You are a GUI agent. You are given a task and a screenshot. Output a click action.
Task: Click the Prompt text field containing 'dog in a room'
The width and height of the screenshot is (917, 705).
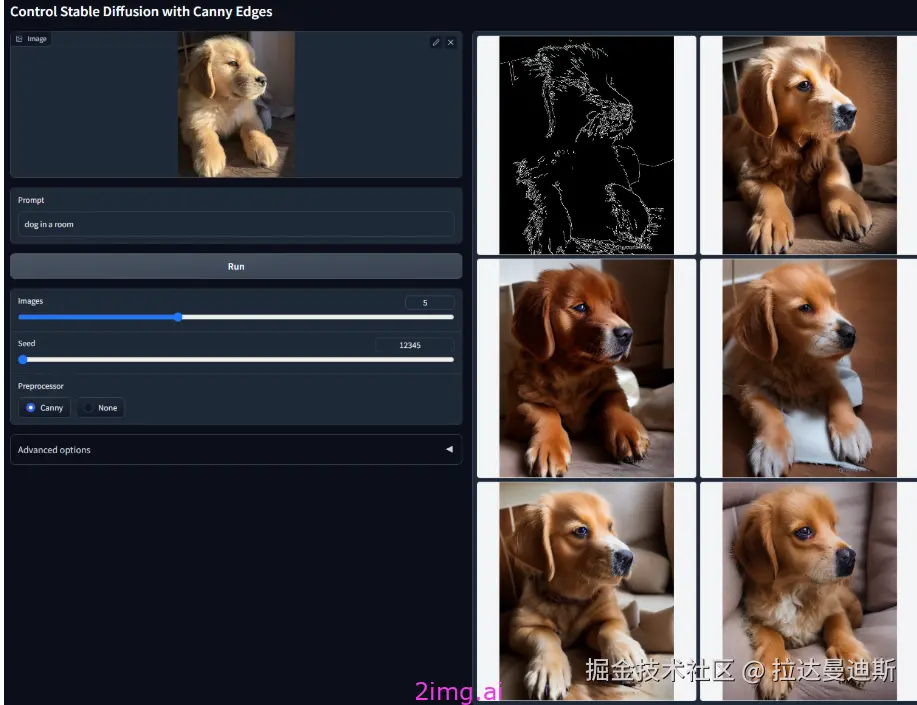tap(236, 224)
